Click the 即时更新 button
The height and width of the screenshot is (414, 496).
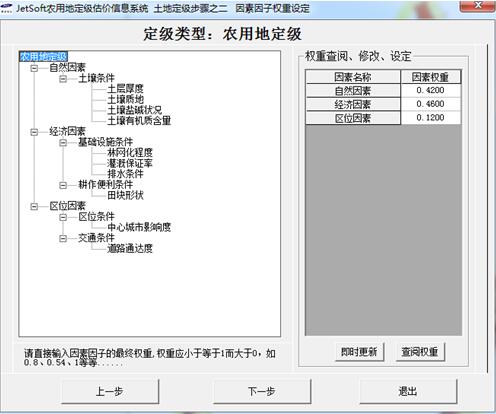pos(359,352)
